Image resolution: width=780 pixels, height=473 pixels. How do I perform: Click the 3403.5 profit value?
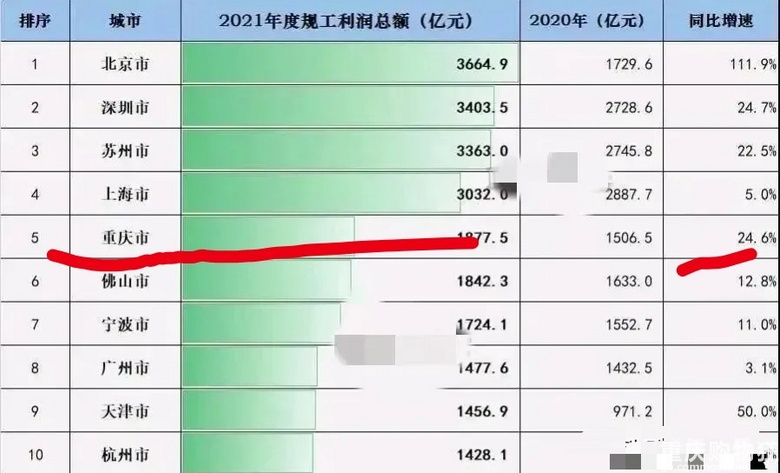(482, 107)
